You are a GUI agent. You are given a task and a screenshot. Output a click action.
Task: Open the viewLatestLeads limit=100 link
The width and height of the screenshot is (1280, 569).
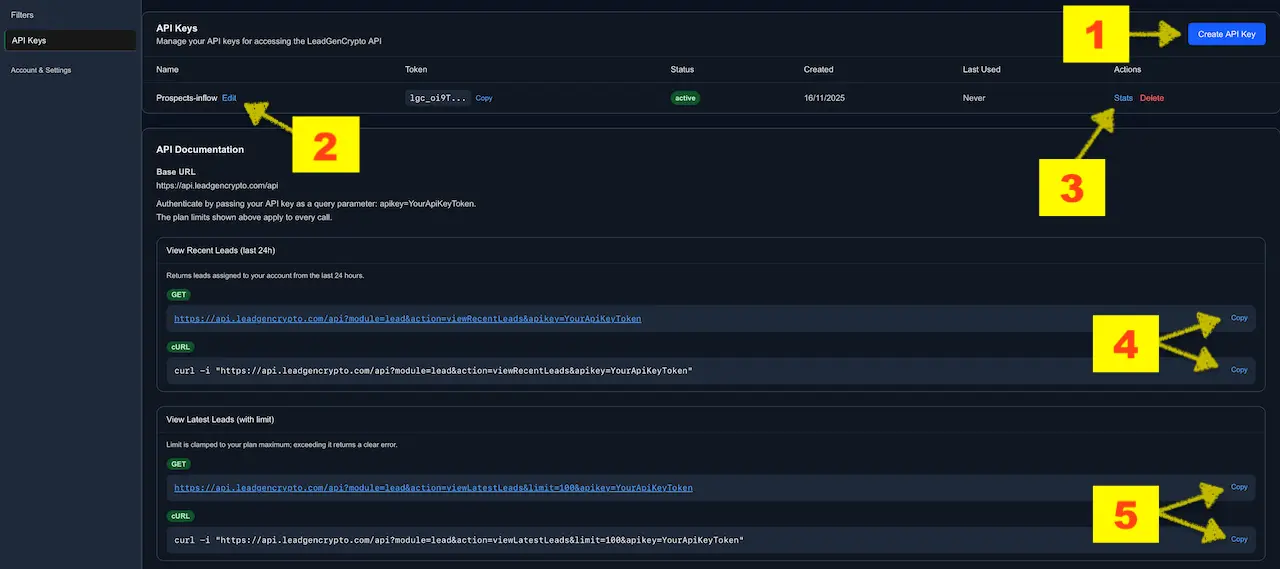[x=433, y=488]
